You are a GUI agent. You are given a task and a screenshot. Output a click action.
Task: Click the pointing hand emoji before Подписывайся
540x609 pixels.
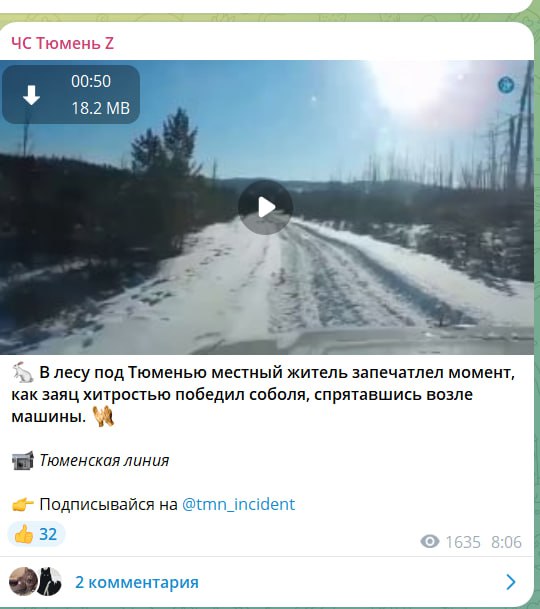click(x=23, y=505)
